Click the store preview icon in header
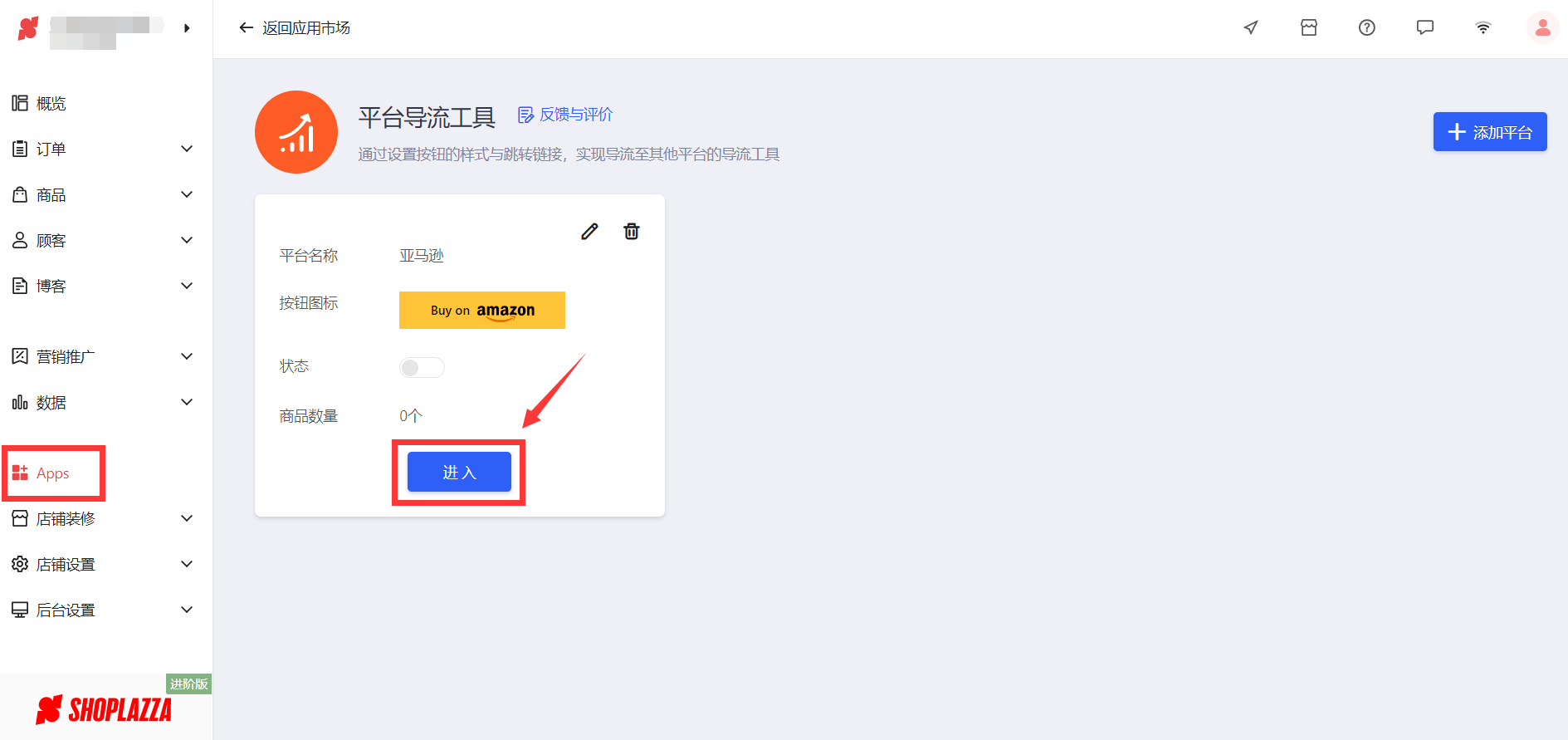Image resolution: width=1568 pixels, height=740 pixels. tap(1308, 28)
